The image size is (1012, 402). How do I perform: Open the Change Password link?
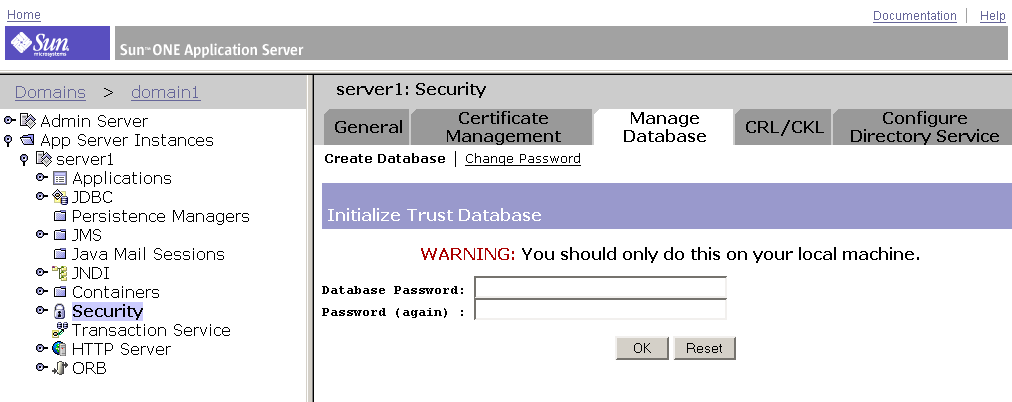point(523,159)
